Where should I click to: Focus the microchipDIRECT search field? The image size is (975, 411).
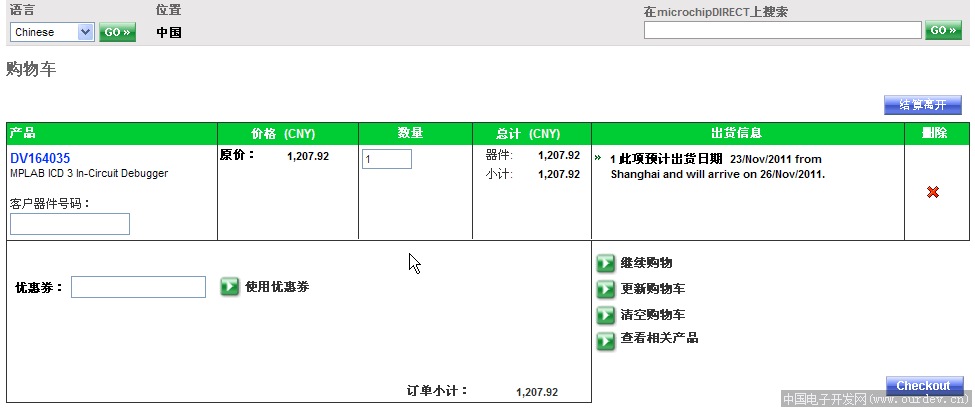point(782,30)
